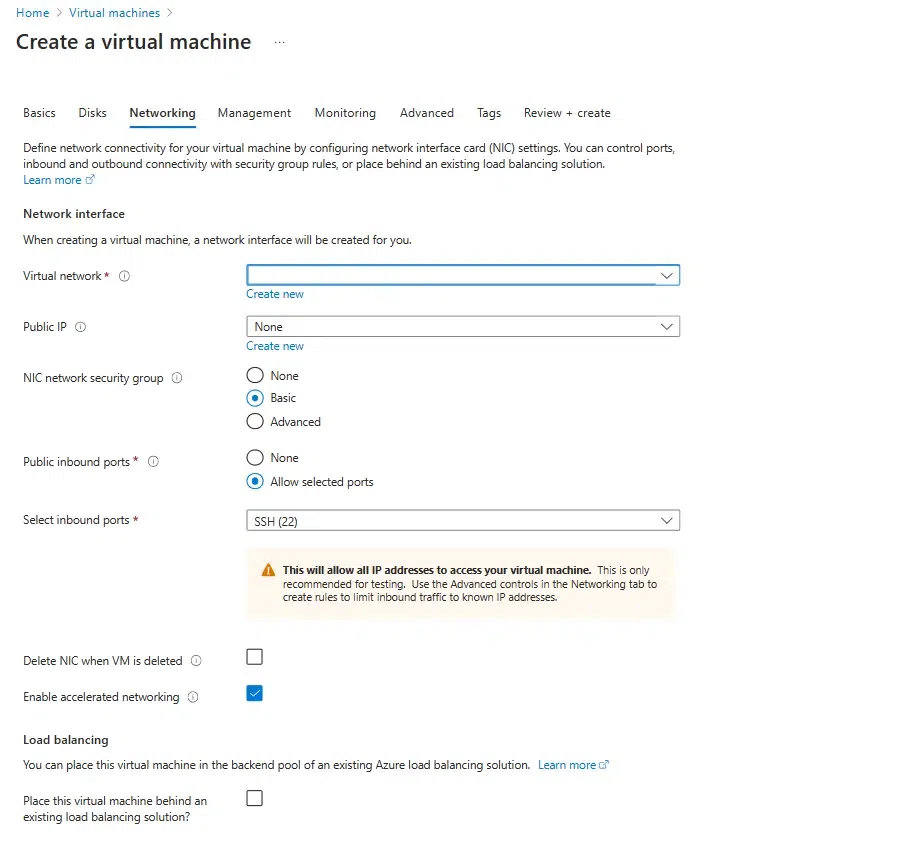Expand Select inbound ports SSH (22) dropdown

point(463,520)
